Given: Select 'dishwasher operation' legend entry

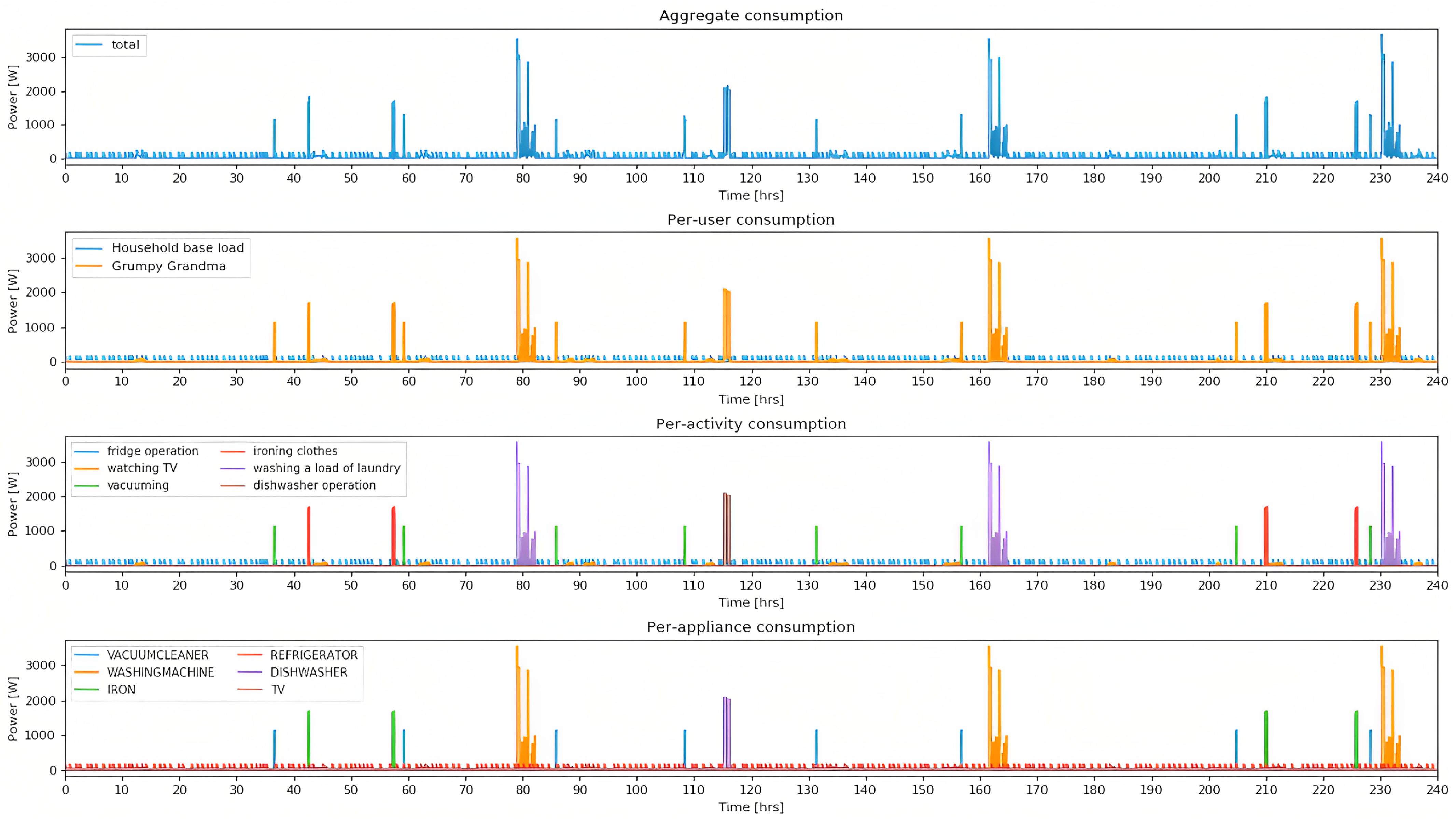Looking at the screenshot, I should coord(314,485).
